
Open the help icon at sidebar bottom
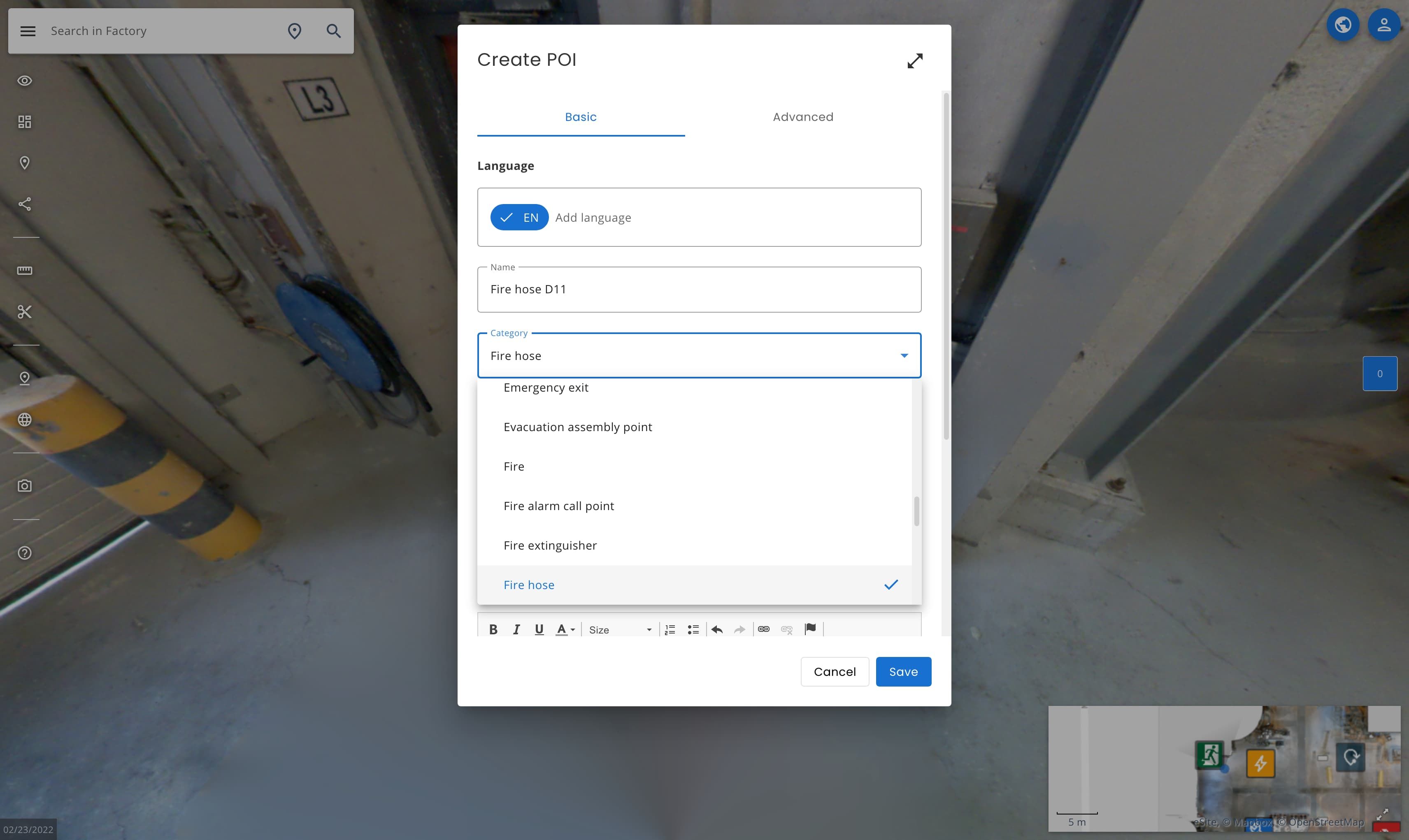coord(25,553)
